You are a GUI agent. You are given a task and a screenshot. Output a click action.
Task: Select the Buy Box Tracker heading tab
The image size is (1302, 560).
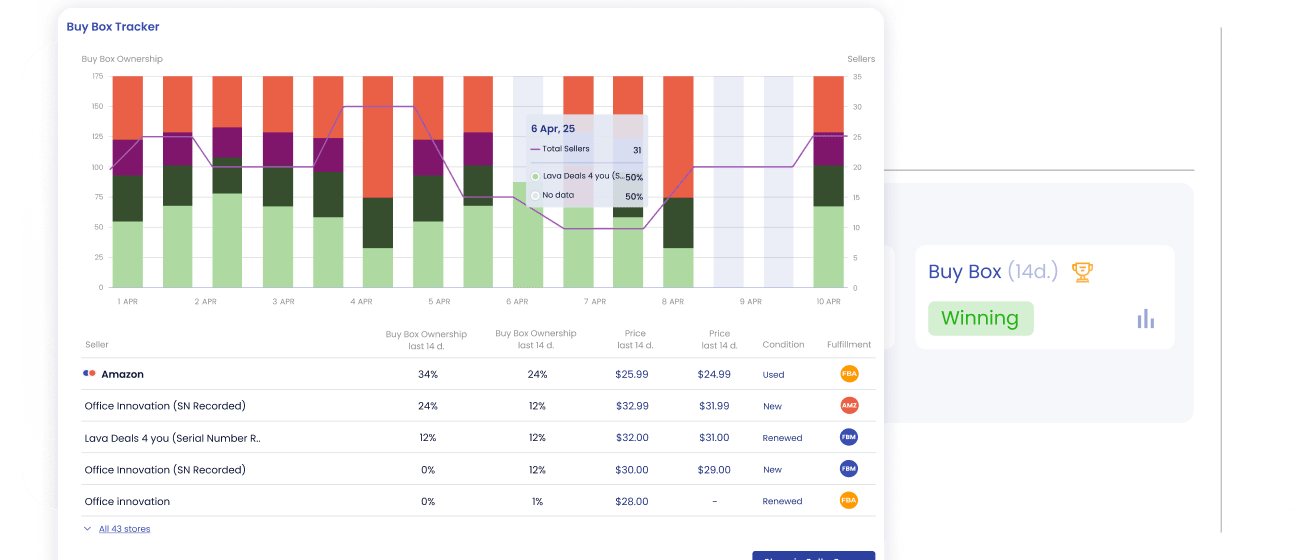[113, 27]
